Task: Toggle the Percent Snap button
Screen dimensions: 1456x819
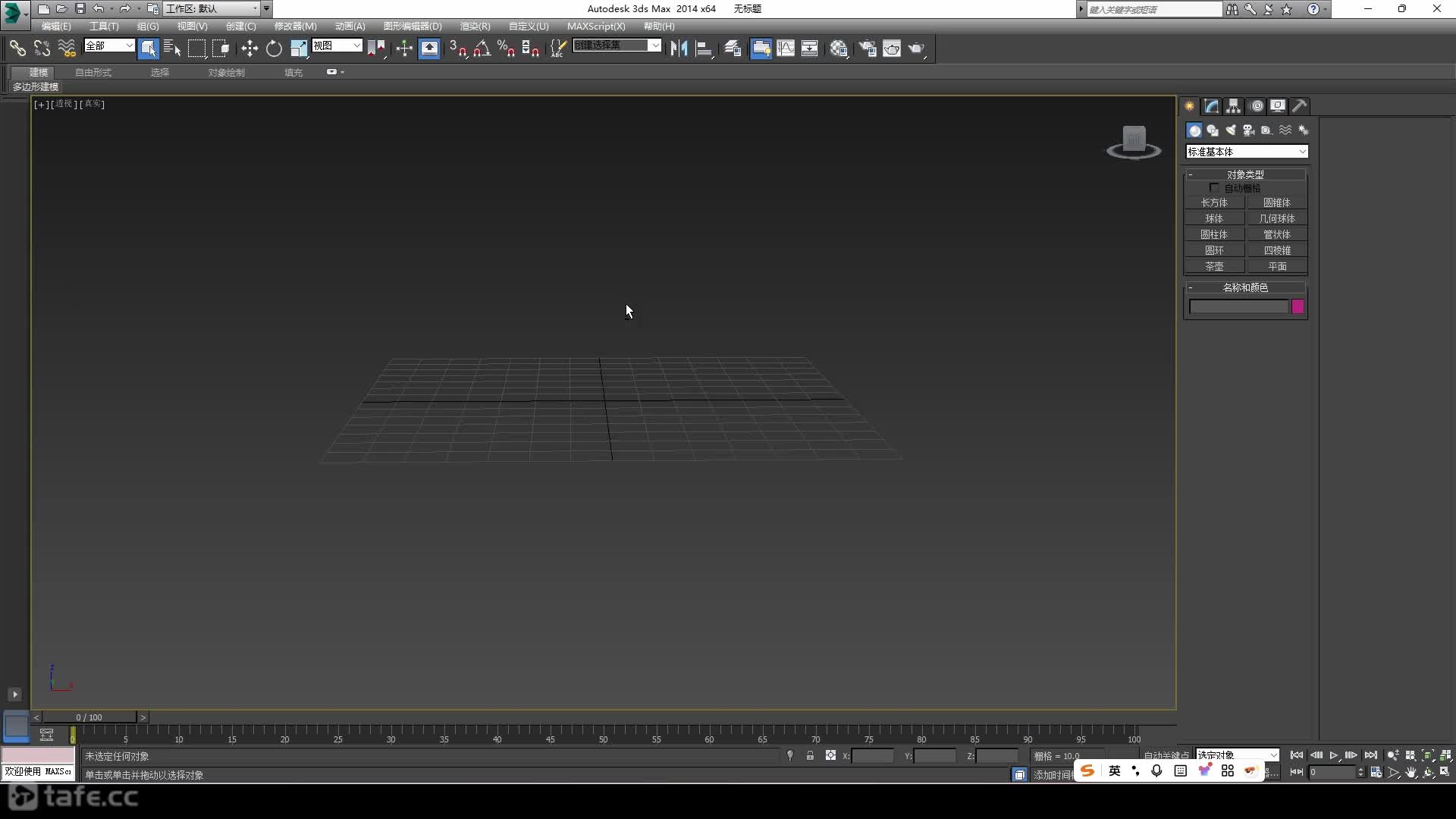Action: (x=507, y=49)
